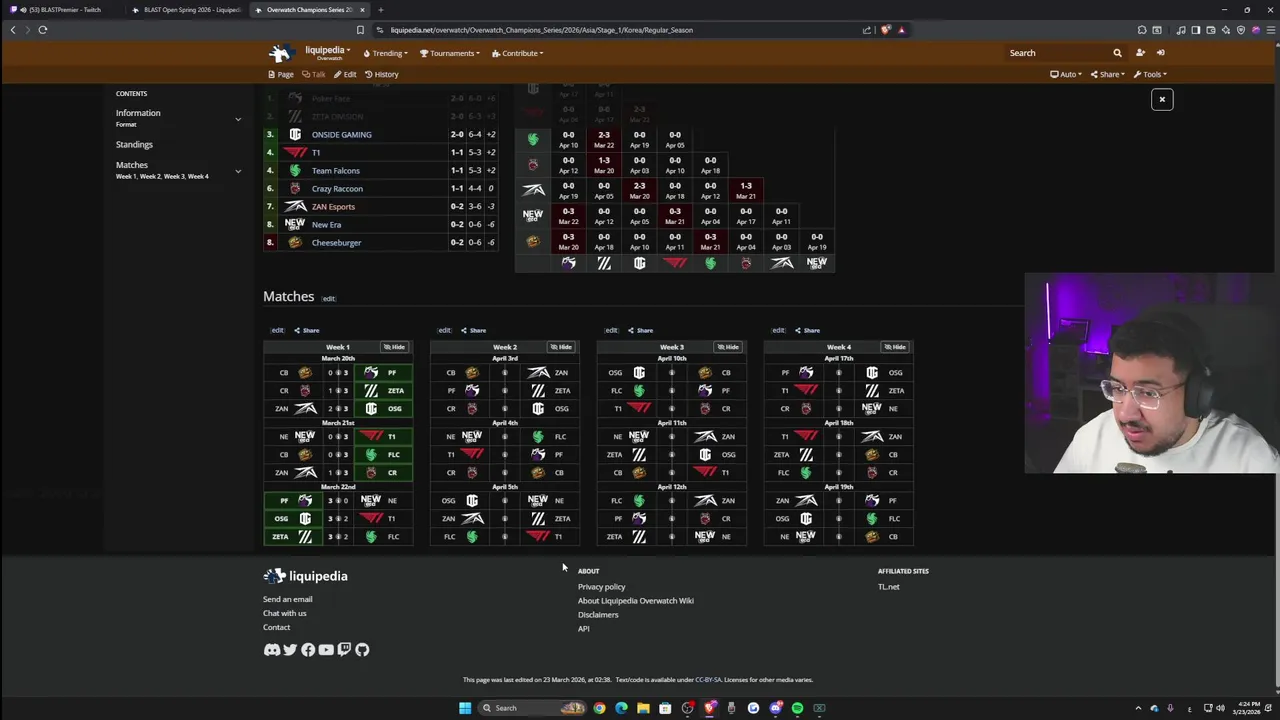This screenshot has width=1280, height=720.
Task: Close the overlay with the X button
Action: 1162,99
